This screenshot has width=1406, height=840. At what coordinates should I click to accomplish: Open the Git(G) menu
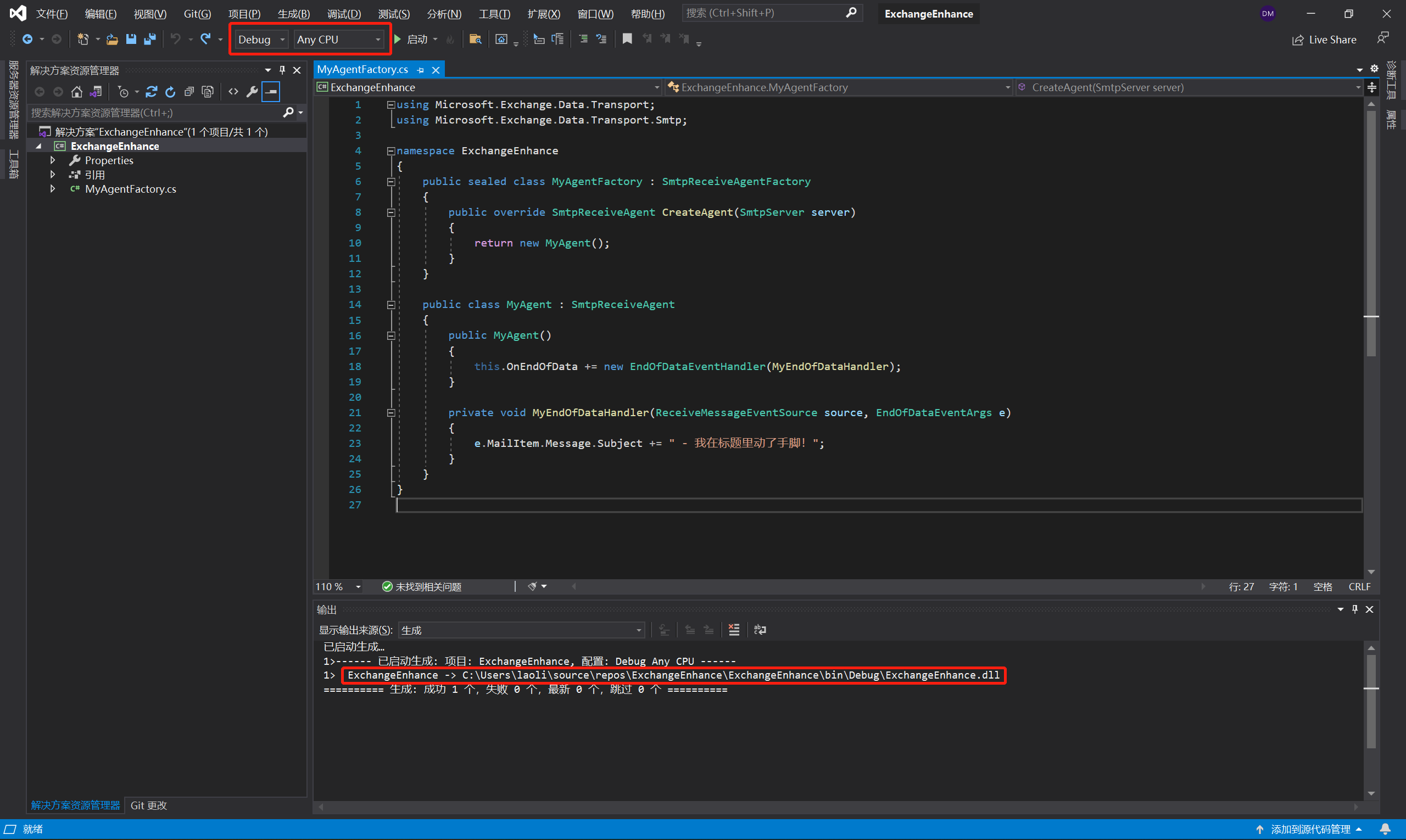coord(197,14)
